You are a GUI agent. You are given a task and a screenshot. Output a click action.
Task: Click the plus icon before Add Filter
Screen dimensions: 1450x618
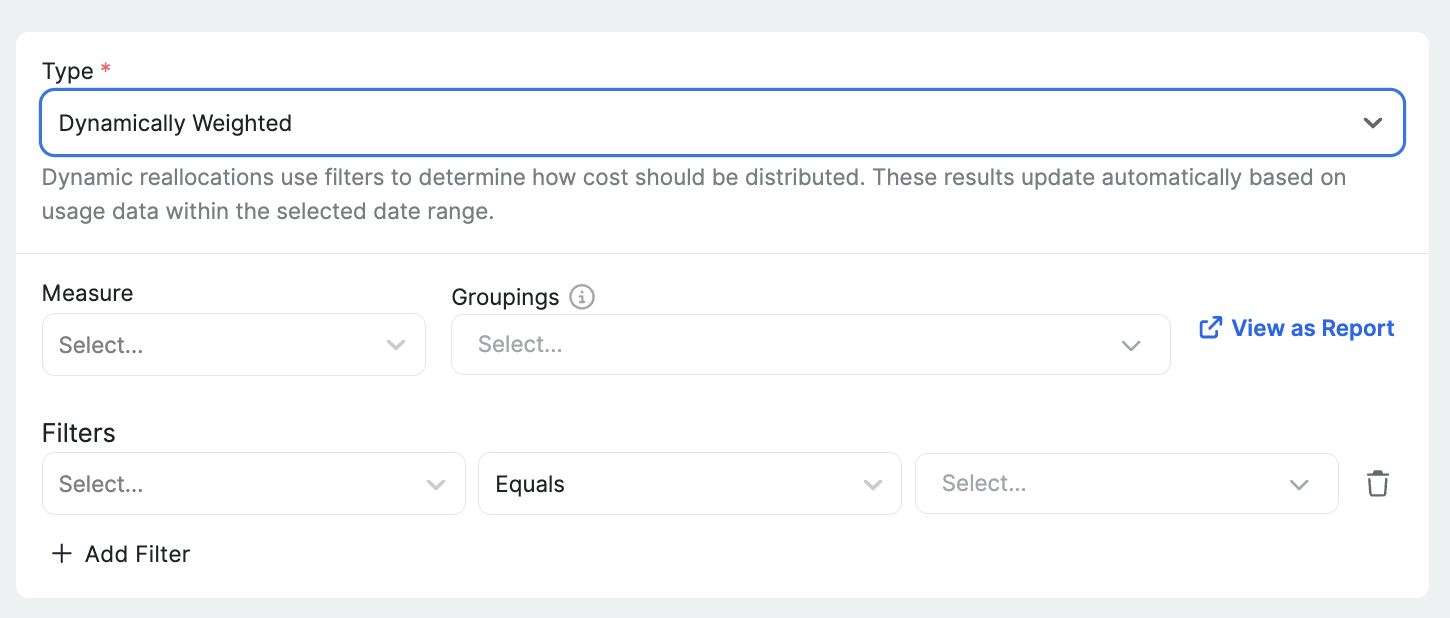coord(62,554)
